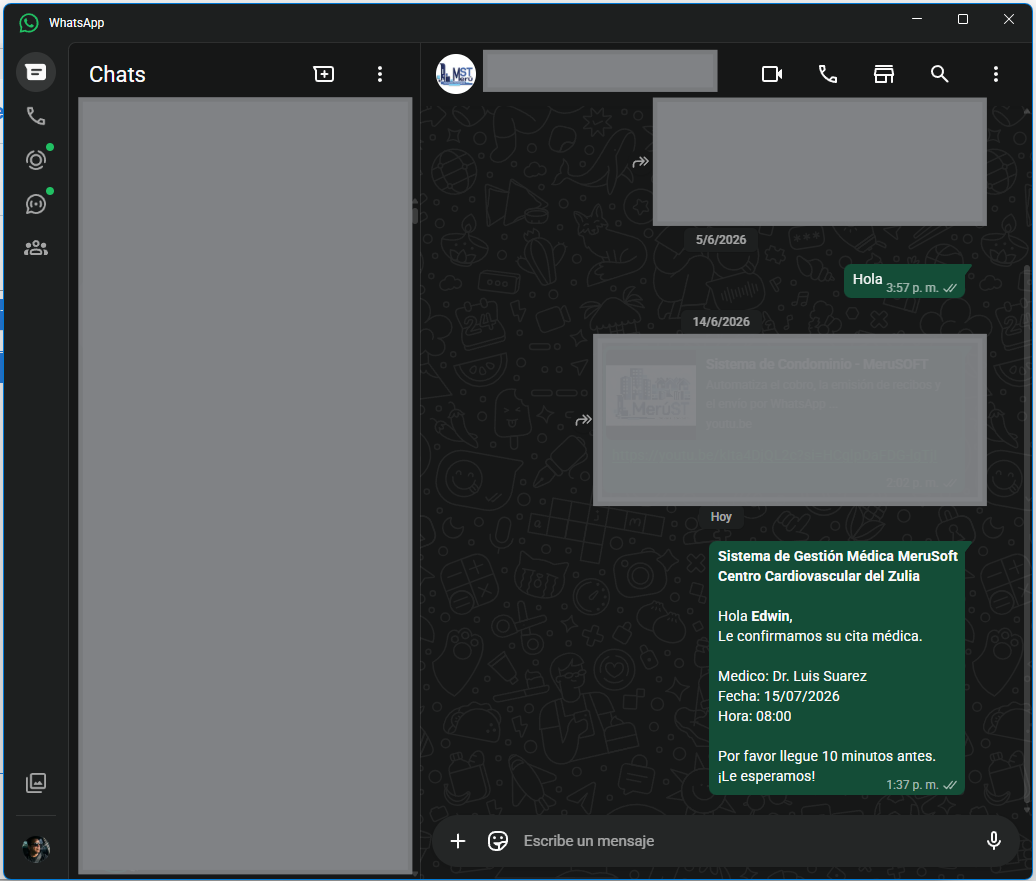Click the attach plus icon
The image size is (1036, 881).
[x=458, y=841]
